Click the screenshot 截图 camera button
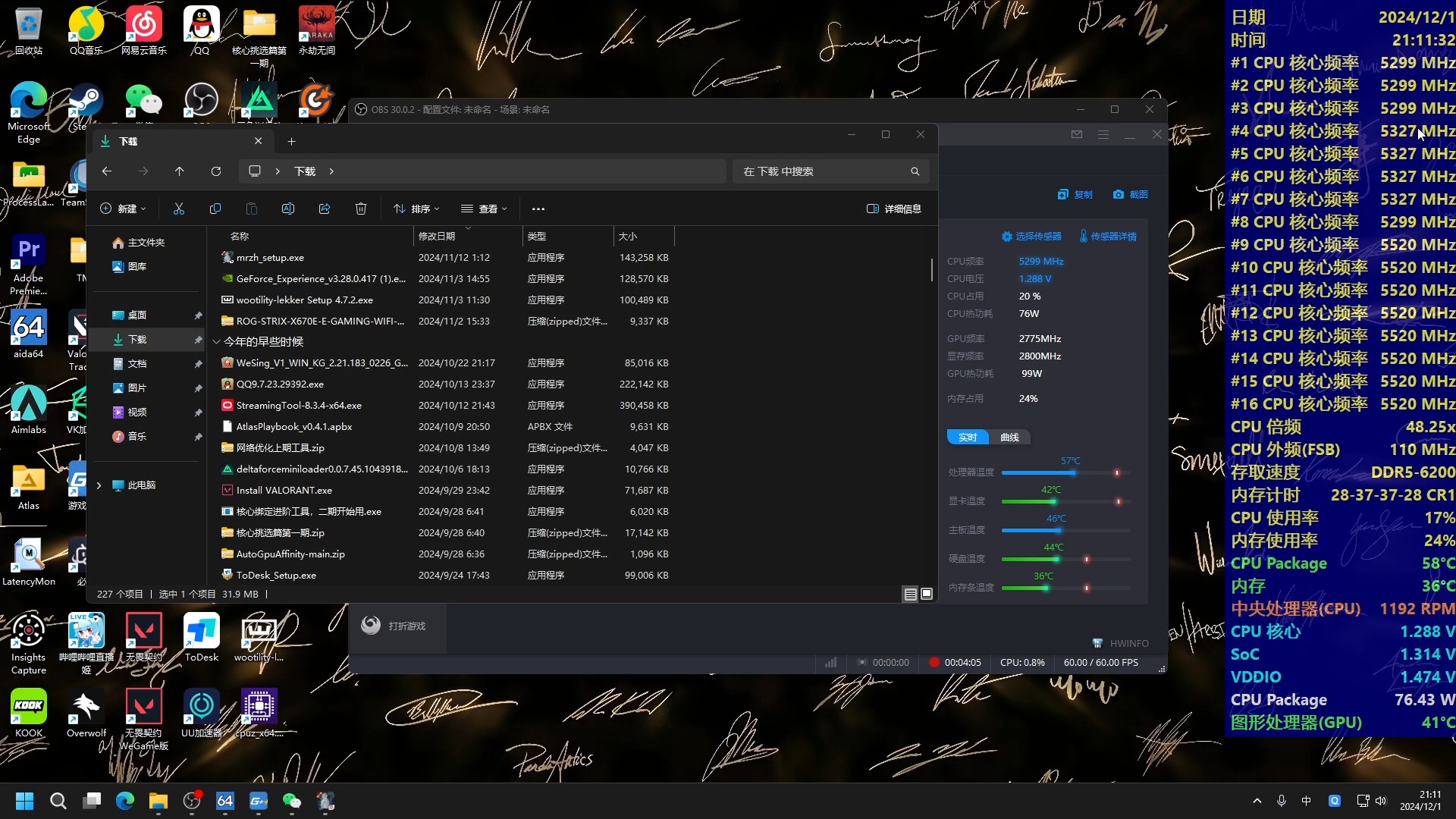 click(x=1130, y=195)
